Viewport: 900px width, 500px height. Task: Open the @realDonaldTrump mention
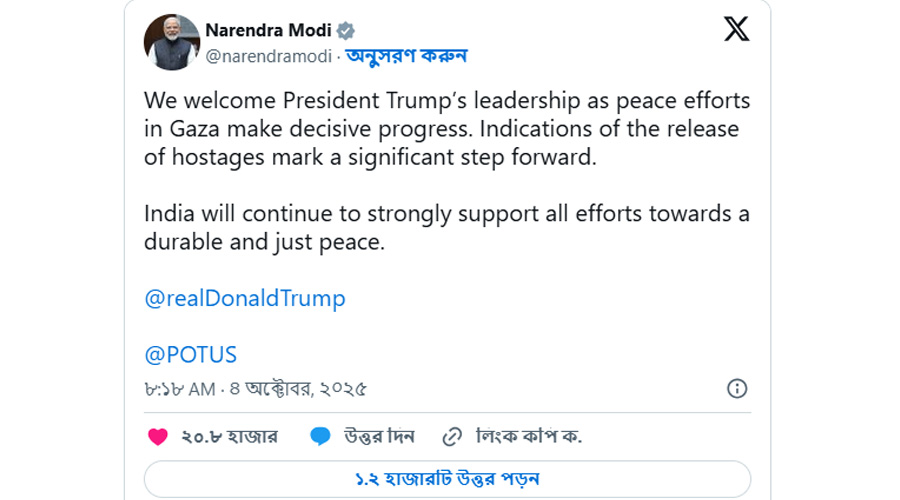coord(245,298)
